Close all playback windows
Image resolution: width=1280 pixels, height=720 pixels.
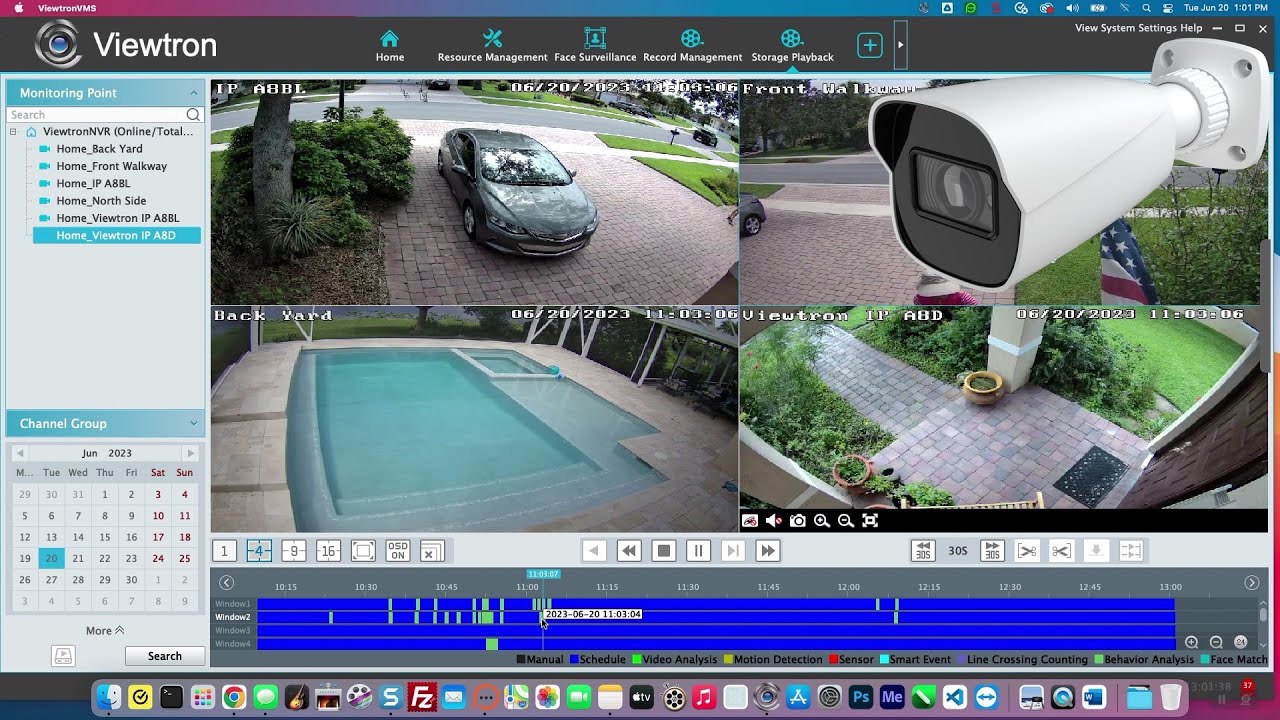(x=431, y=551)
